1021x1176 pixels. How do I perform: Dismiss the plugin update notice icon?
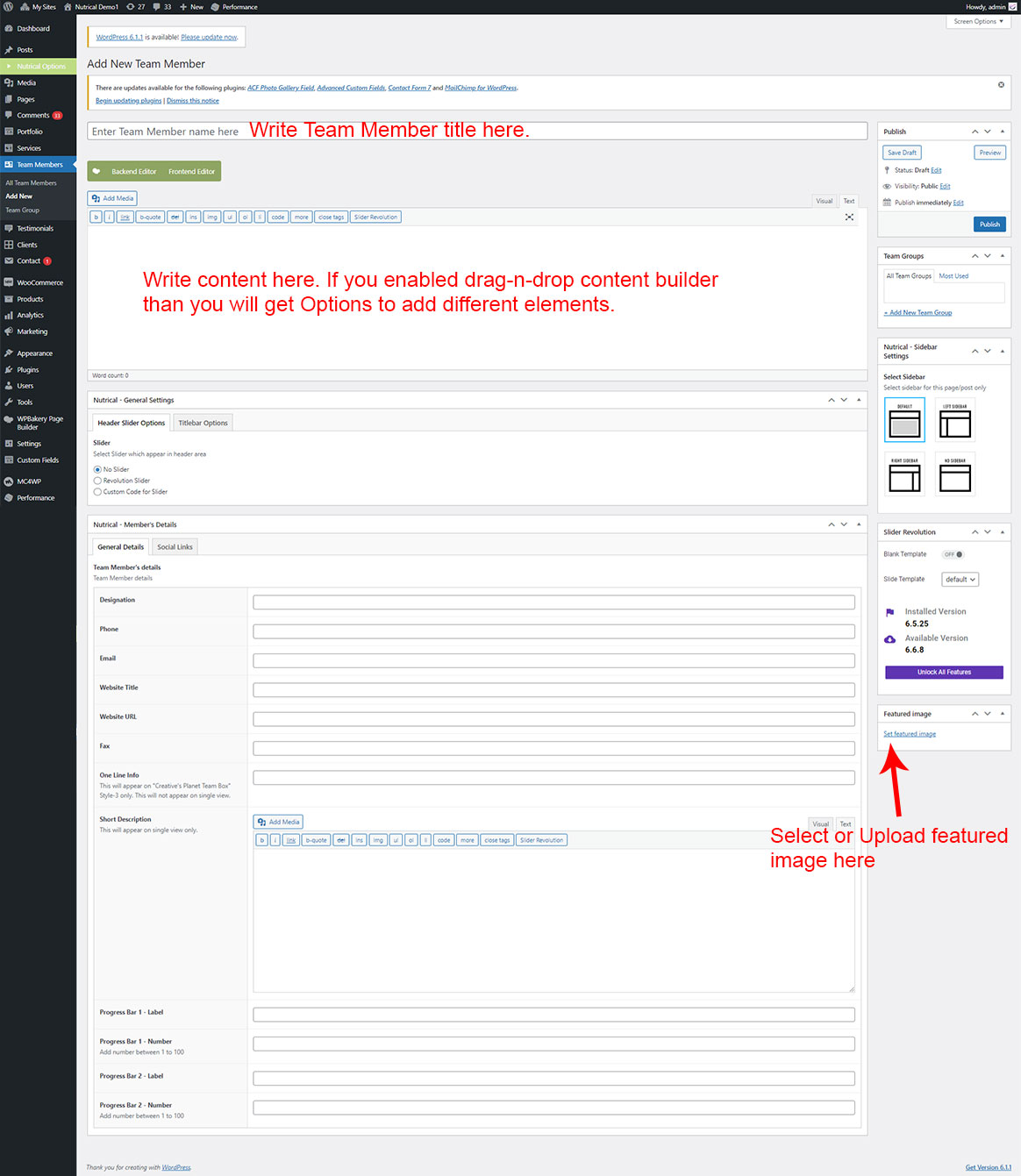[1001, 85]
